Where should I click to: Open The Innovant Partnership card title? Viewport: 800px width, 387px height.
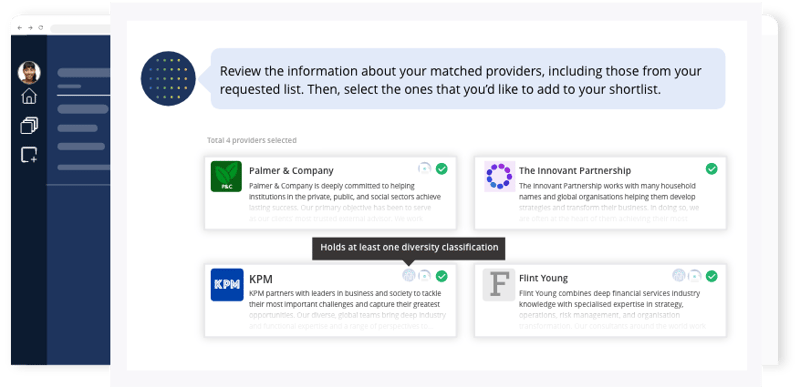point(575,171)
